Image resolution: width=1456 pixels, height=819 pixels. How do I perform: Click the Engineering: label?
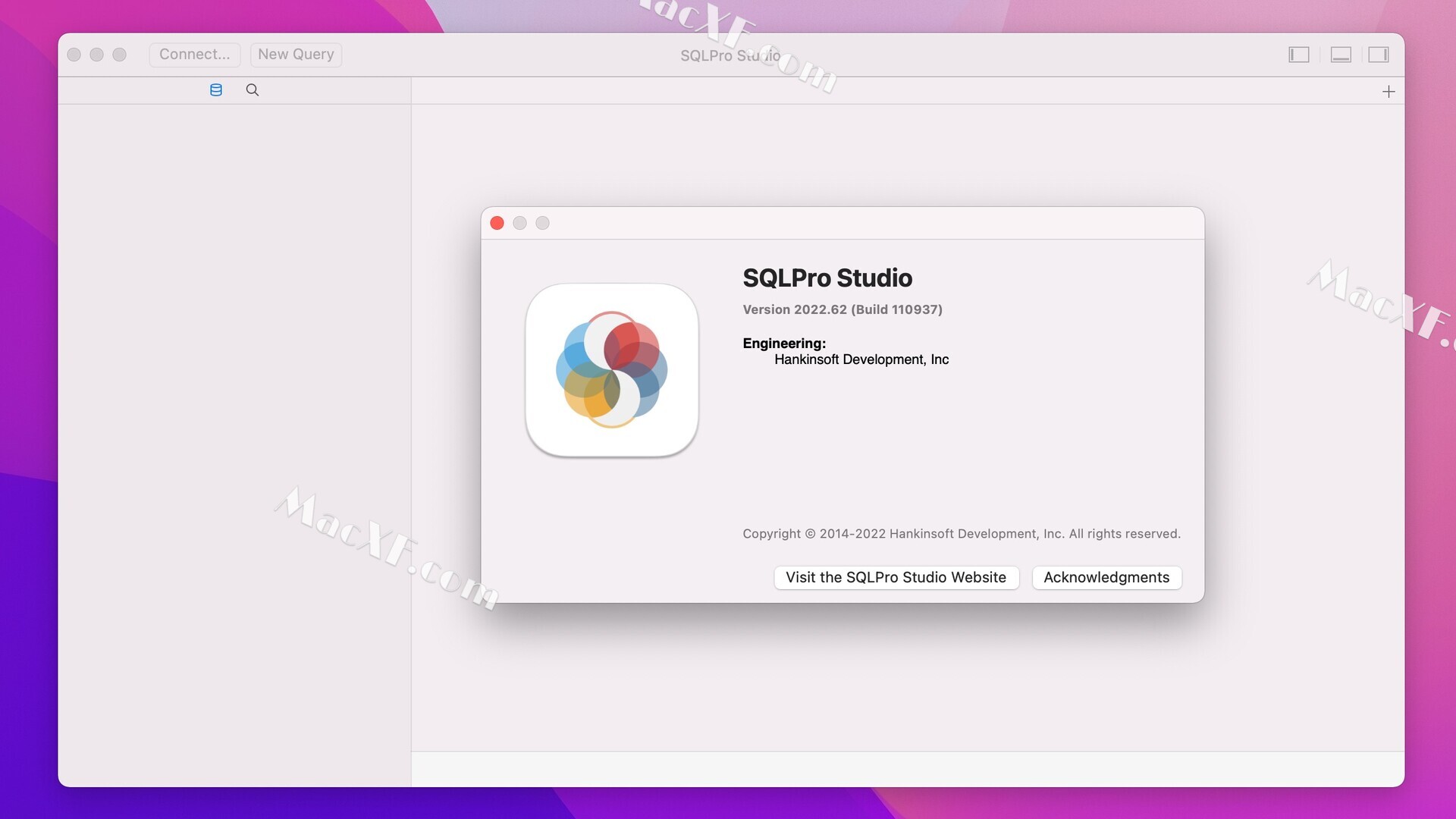tap(784, 344)
